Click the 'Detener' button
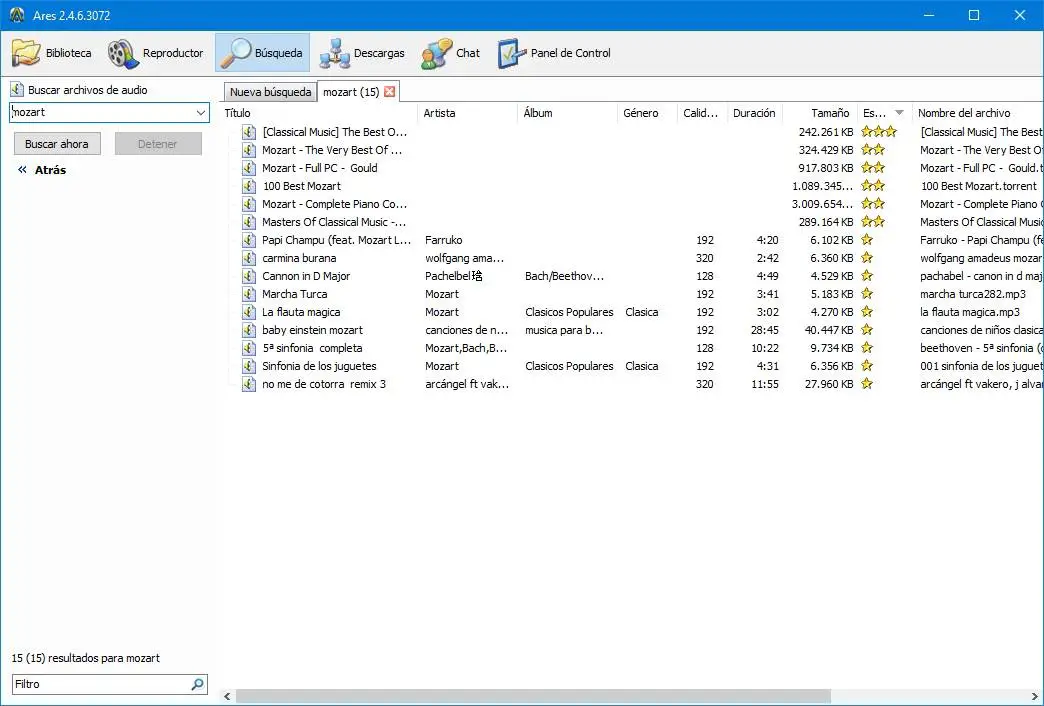The image size is (1044, 706). click(x=158, y=144)
